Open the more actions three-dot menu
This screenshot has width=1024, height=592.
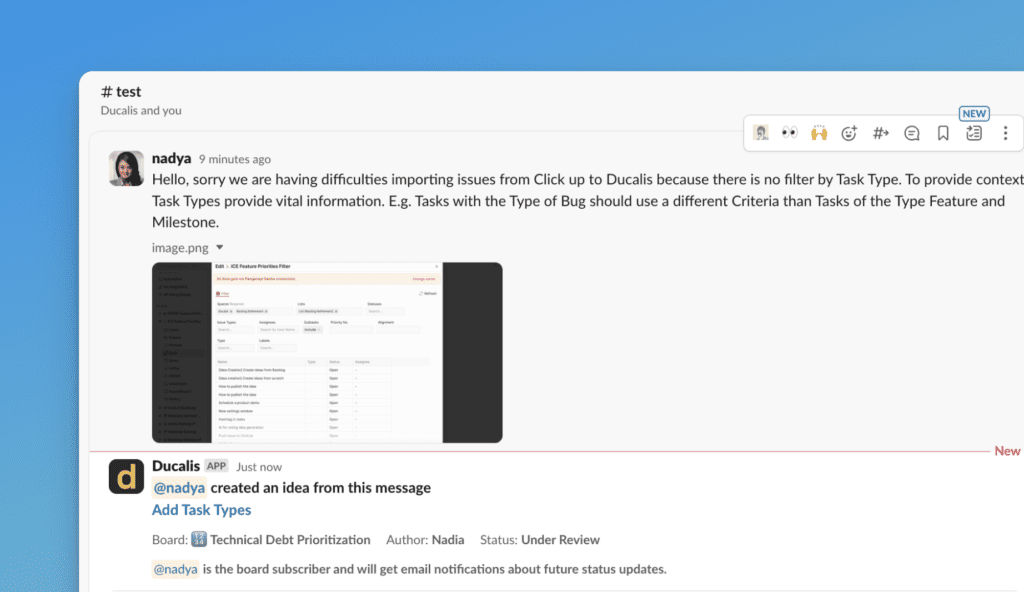point(1005,133)
